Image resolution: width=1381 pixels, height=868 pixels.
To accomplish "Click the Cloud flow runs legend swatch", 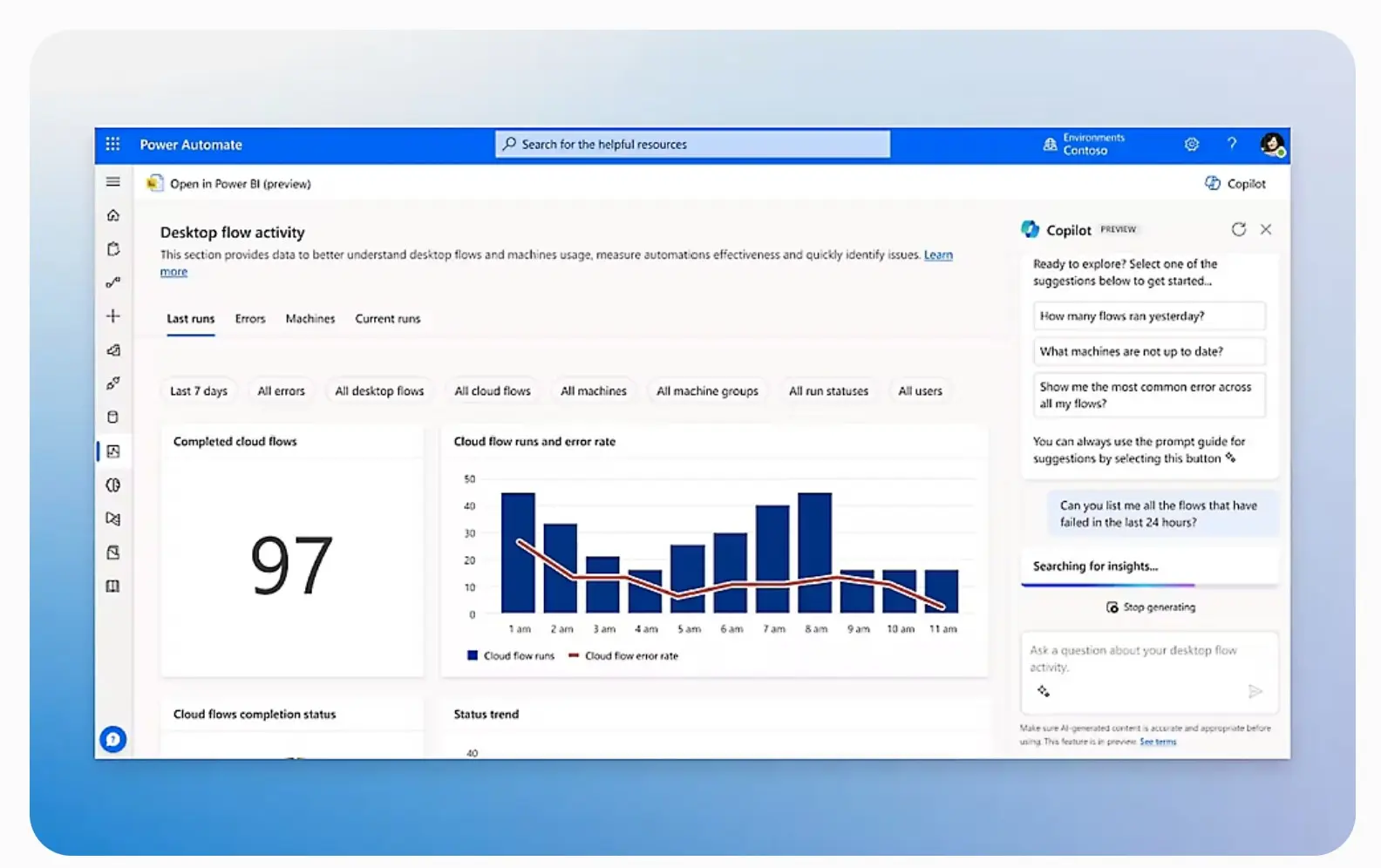I will (473, 655).
